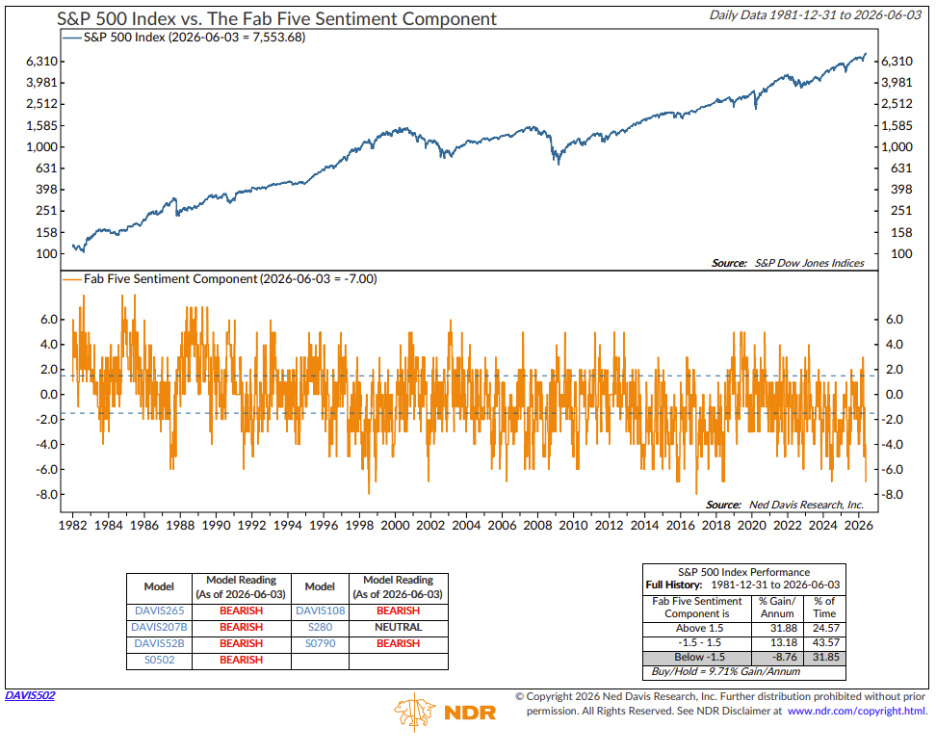The image size is (936, 741).
Task: Click the 2008 label on the time axis
Action: pyautogui.click(x=537, y=525)
